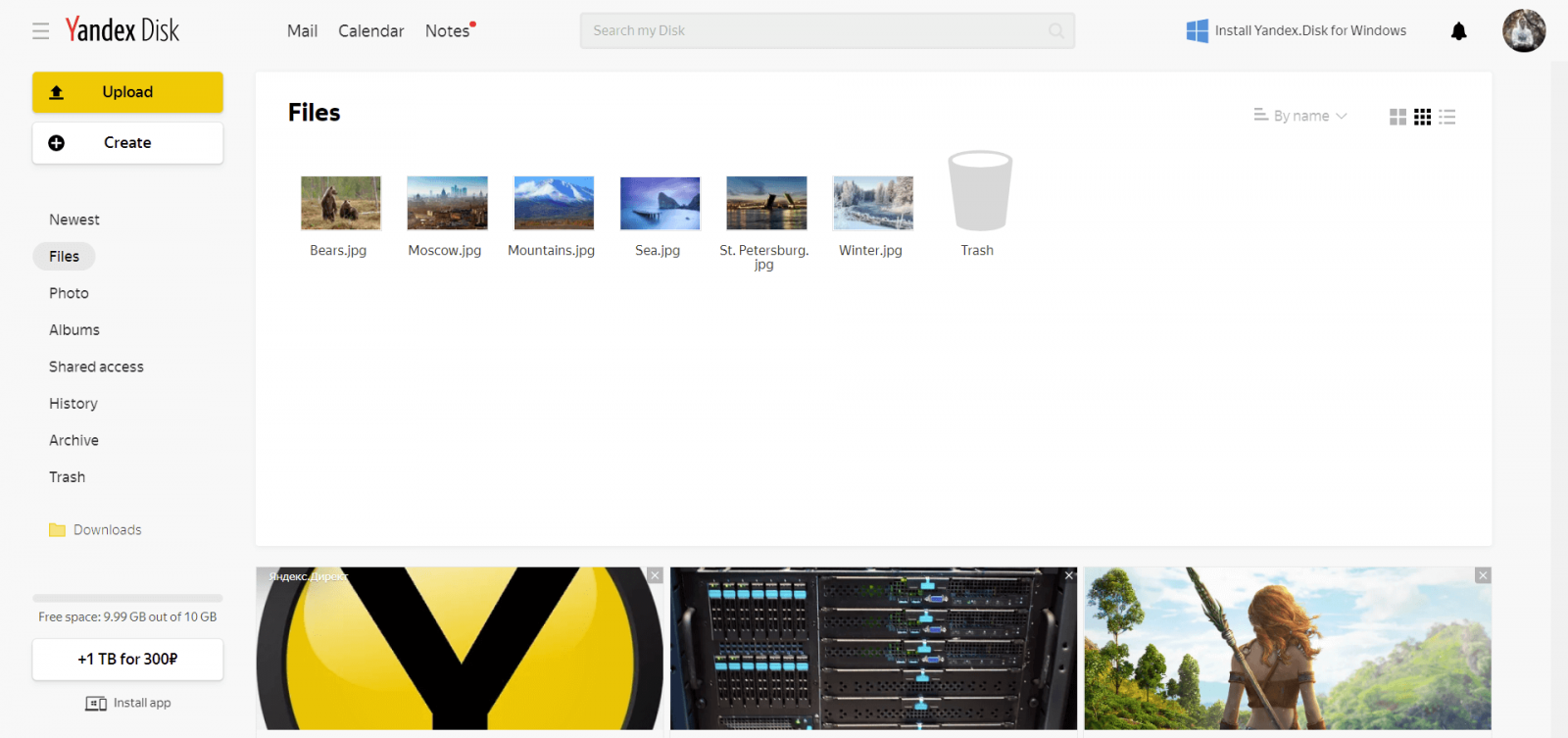Open the hamburger menu icon
The height and width of the screenshot is (738, 1568).
40,31
